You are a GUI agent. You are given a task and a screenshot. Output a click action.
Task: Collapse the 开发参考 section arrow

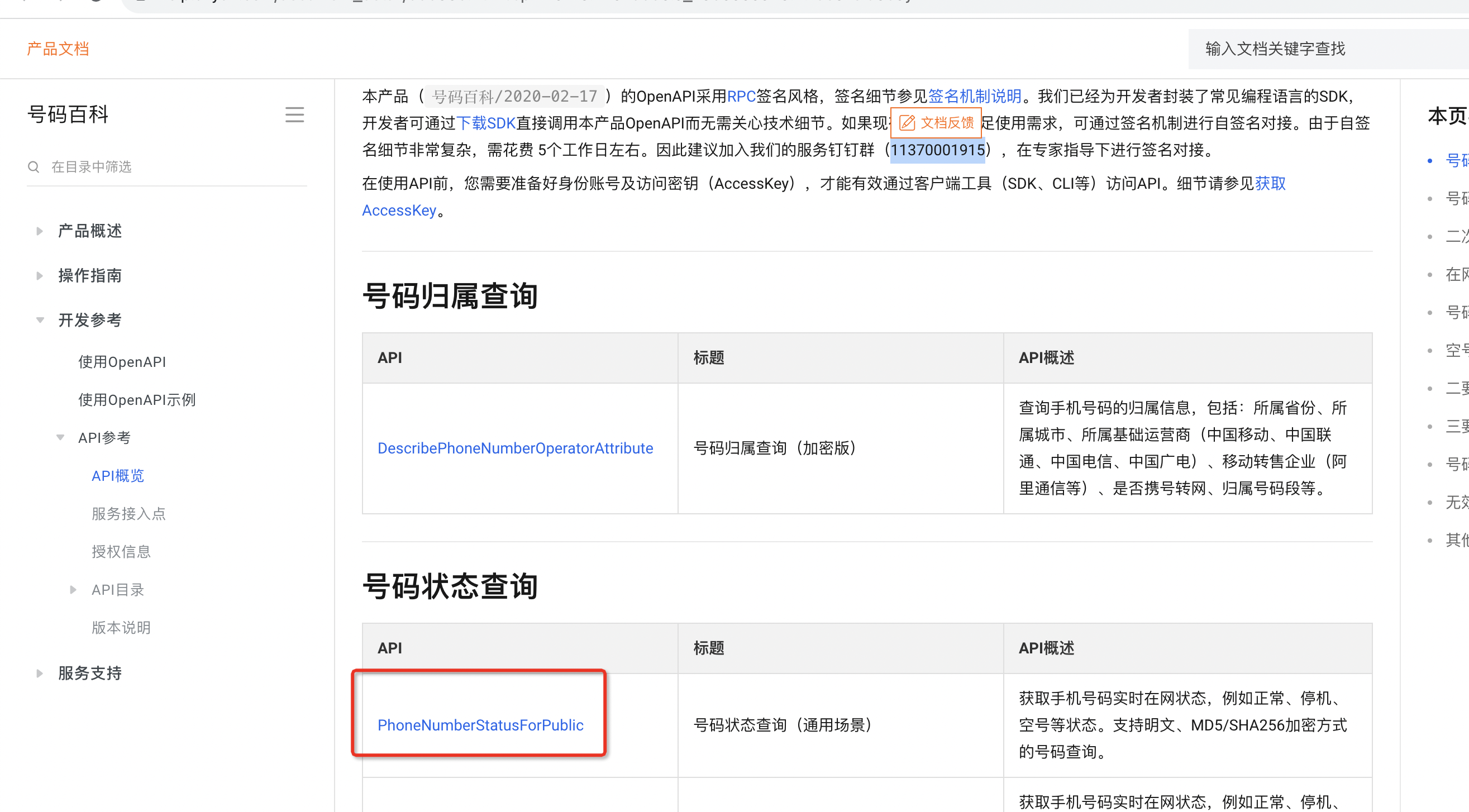[40, 320]
